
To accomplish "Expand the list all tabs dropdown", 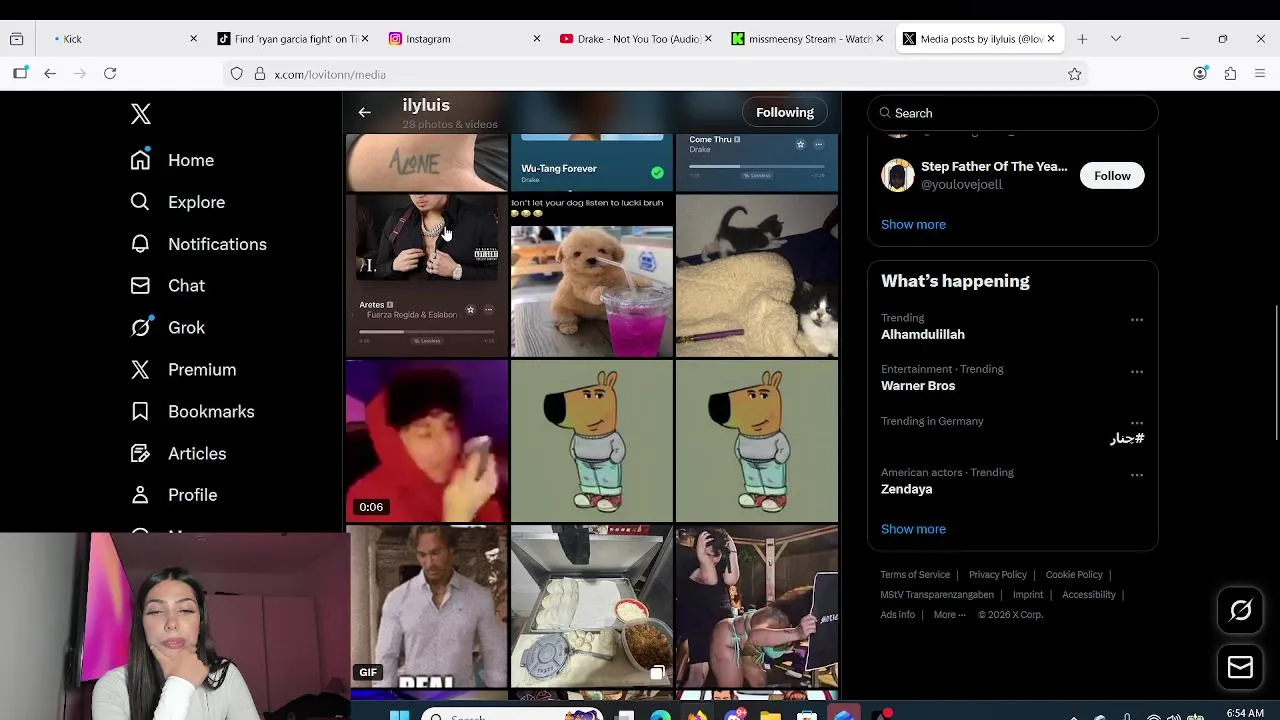I will [1116, 39].
